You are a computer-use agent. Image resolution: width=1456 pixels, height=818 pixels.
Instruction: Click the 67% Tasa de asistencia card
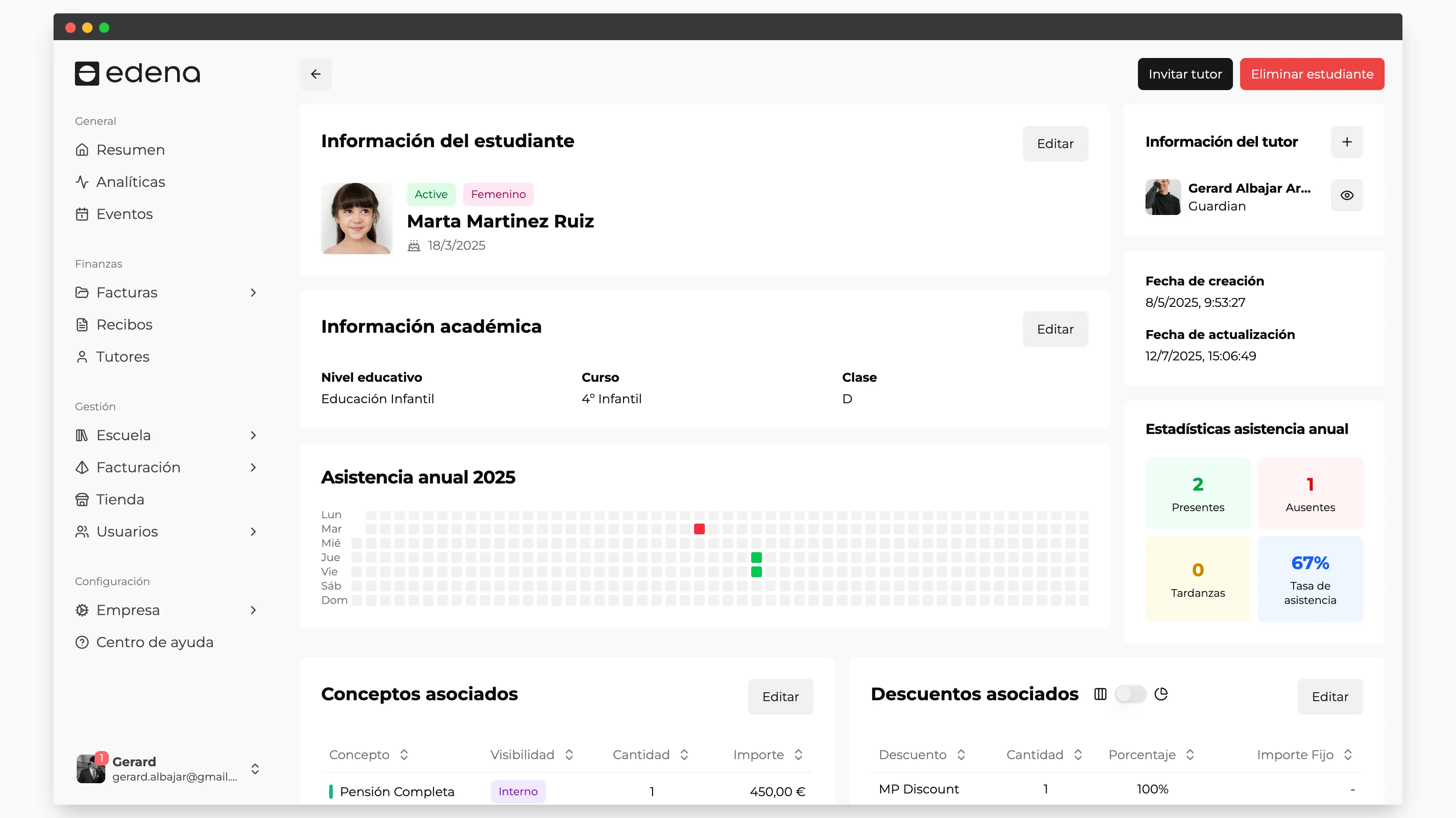1310,579
